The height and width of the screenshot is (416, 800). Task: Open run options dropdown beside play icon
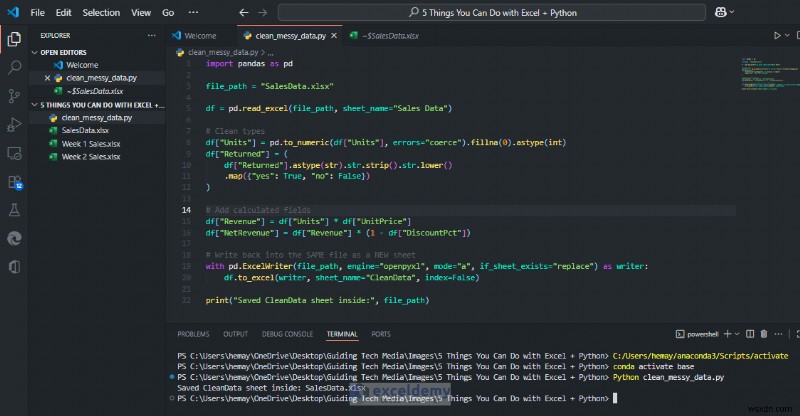point(787,35)
